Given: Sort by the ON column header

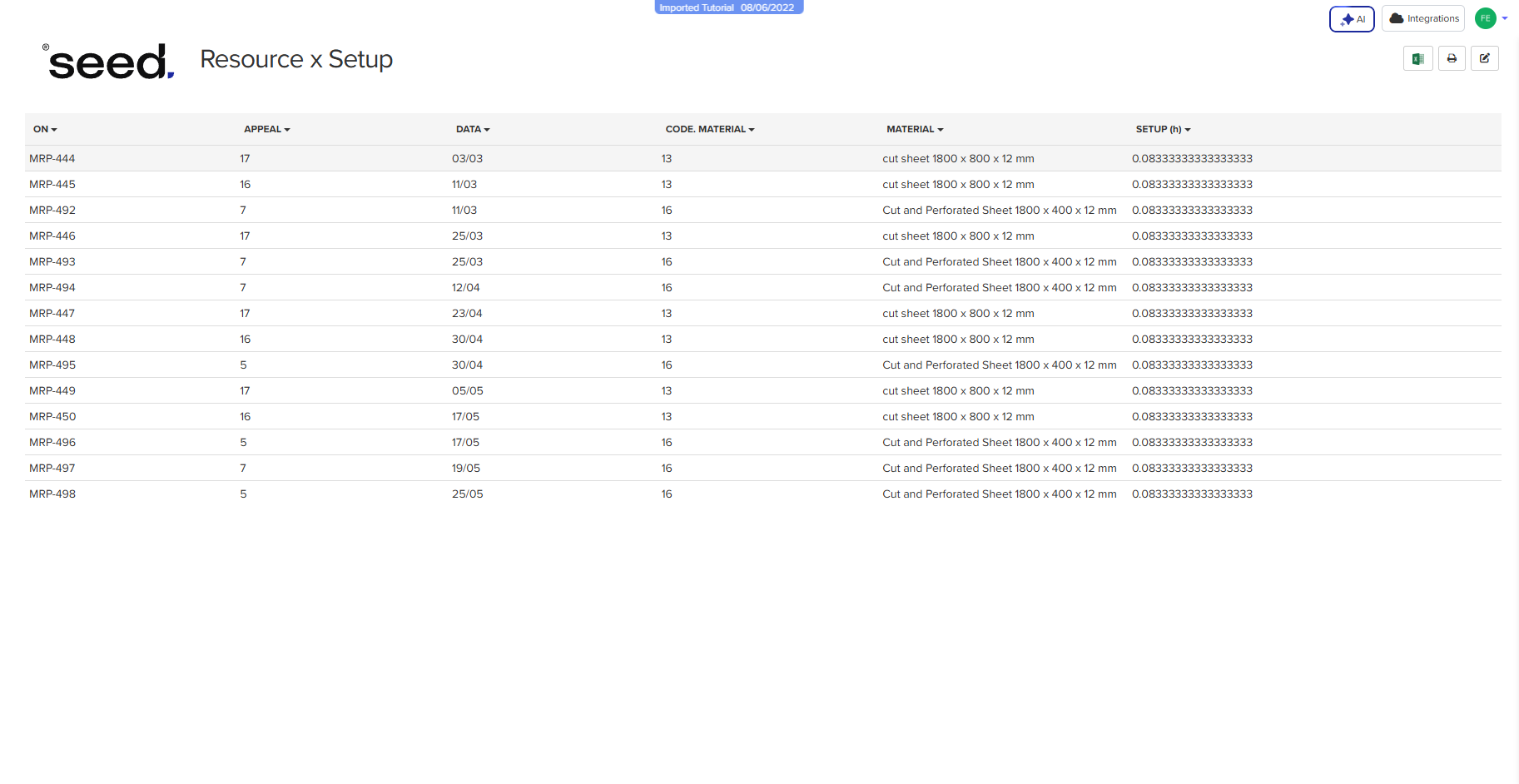Looking at the screenshot, I should coord(45,129).
